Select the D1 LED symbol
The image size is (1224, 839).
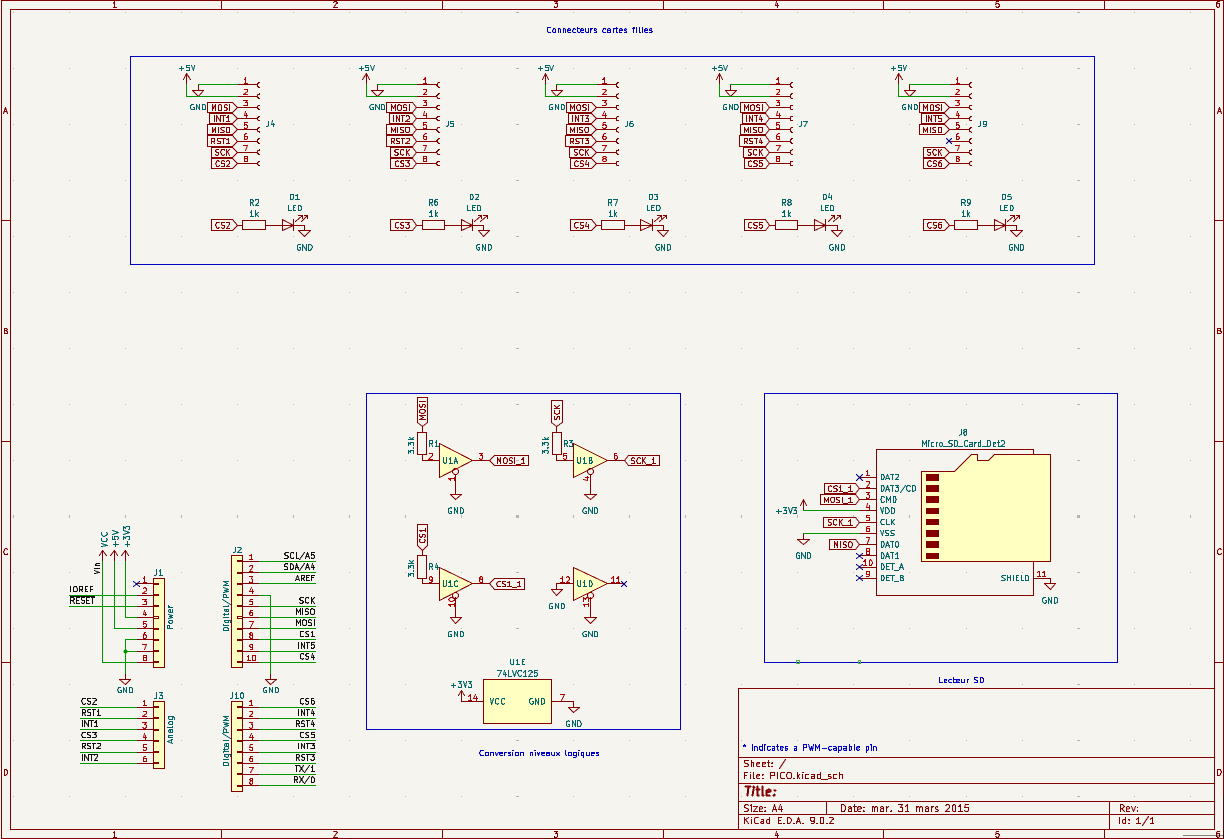tap(292, 225)
